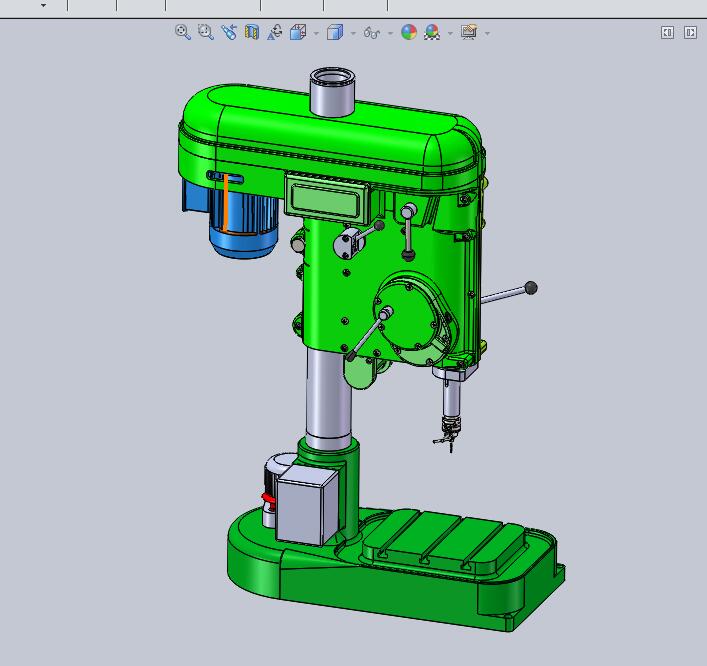Open the View Settings monitor icon
This screenshot has height=666, width=707.
tap(469, 32)
